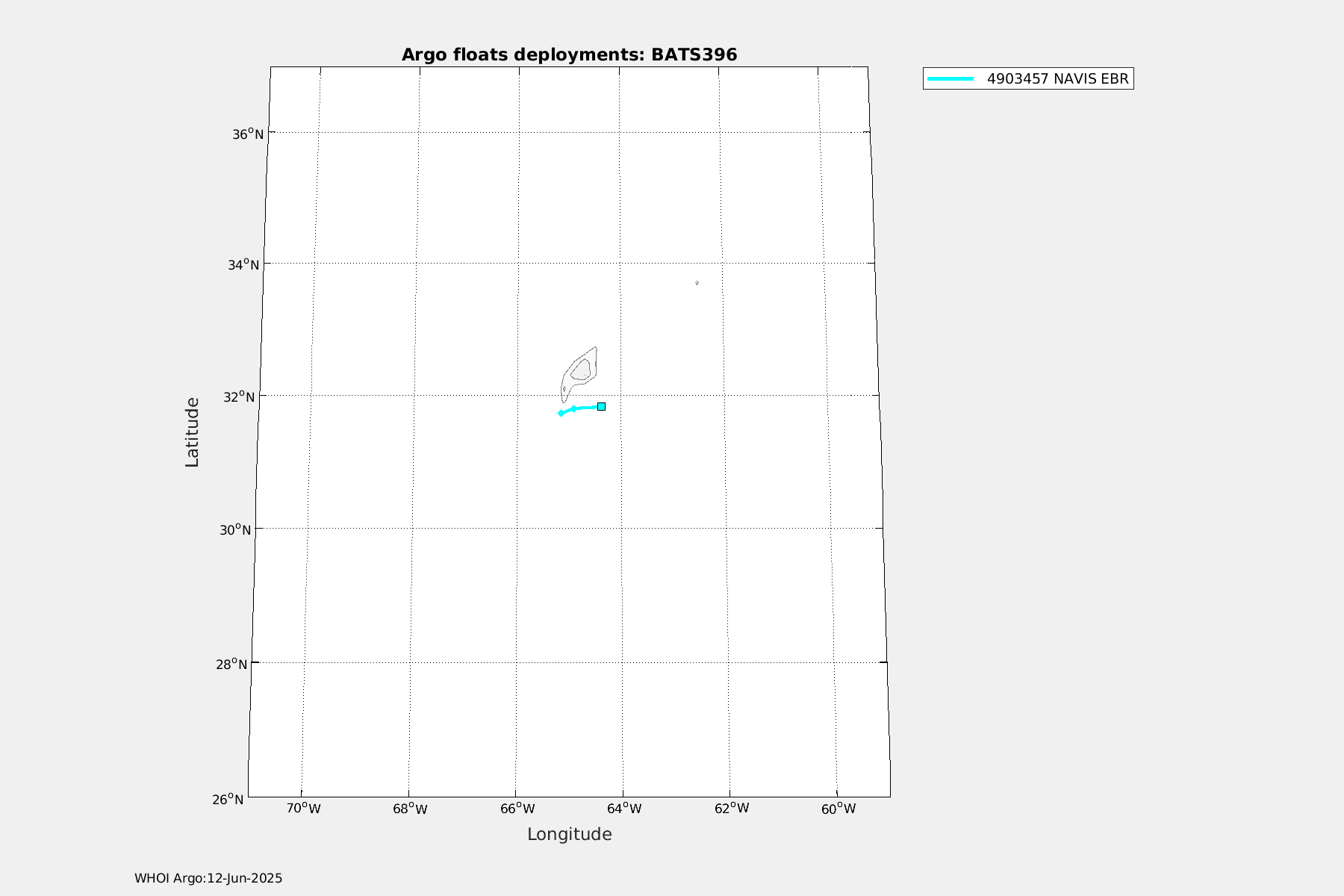
Task: Click the 68°W longitude tick label
Action: click(410, 809)
